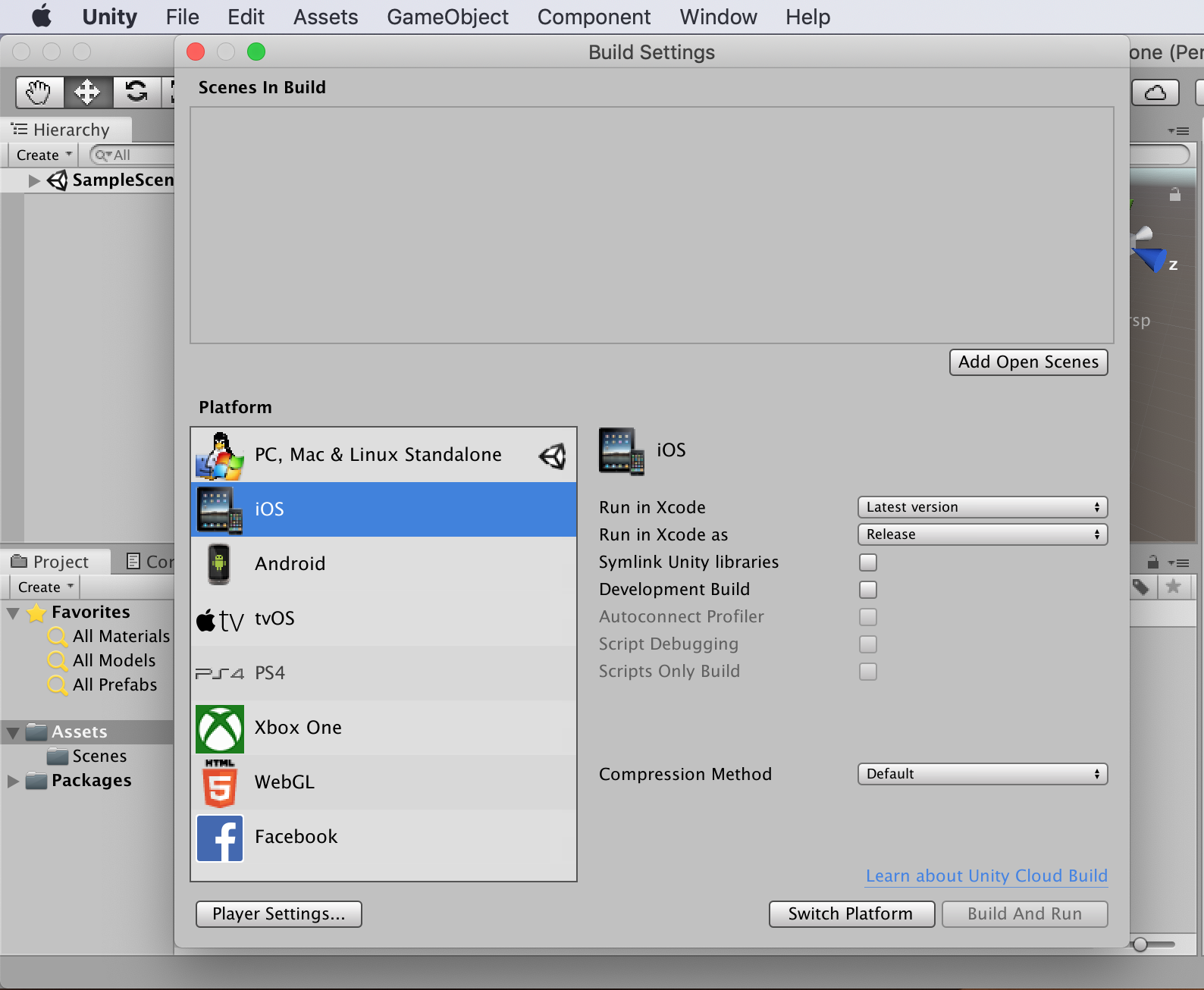Select the Rotate tool in toolbar

click(x=137, y=92)
